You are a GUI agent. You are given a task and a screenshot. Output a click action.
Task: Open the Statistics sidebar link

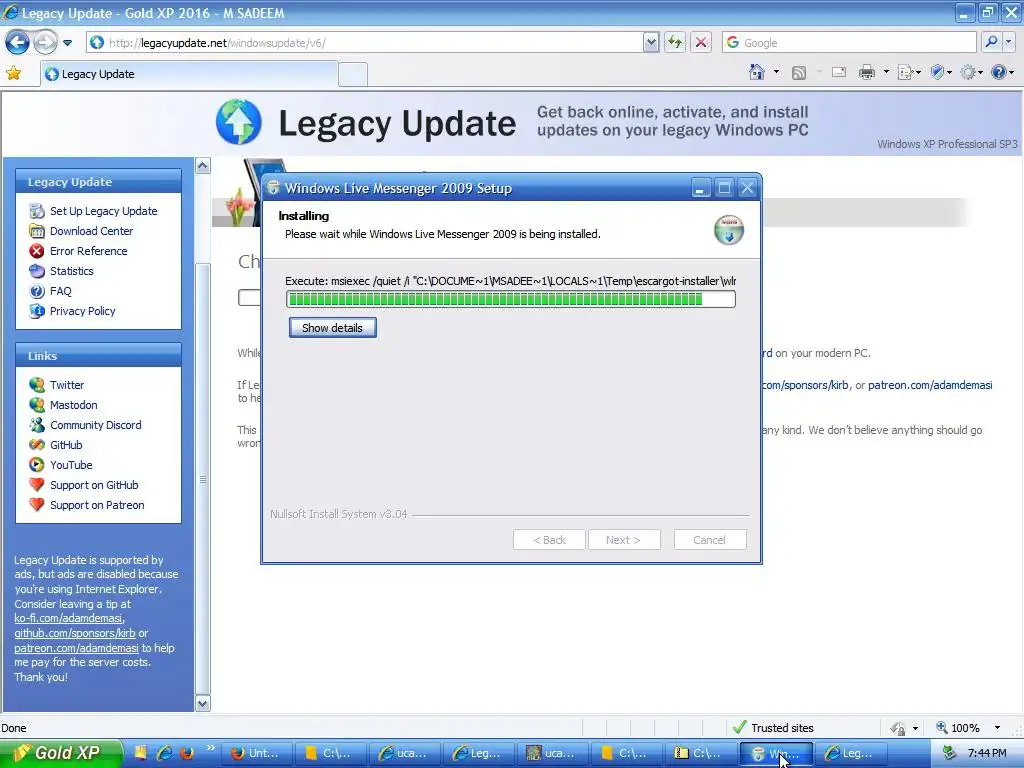(71, 271)
